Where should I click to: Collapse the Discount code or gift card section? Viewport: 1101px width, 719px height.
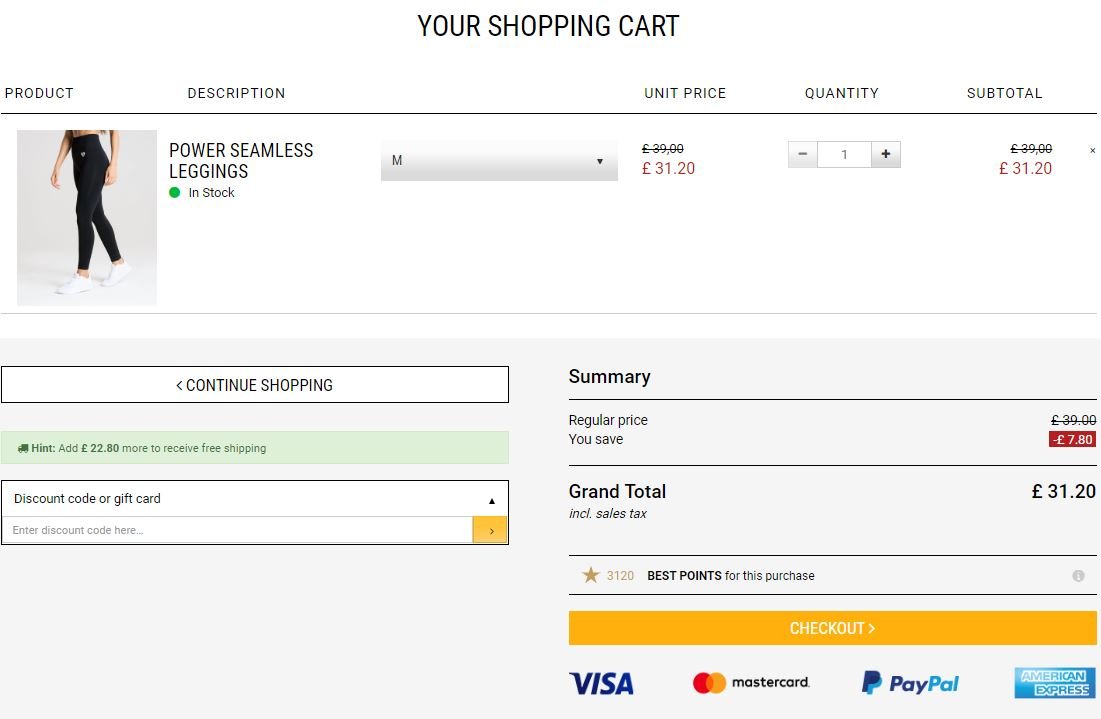tap(491, 498)
